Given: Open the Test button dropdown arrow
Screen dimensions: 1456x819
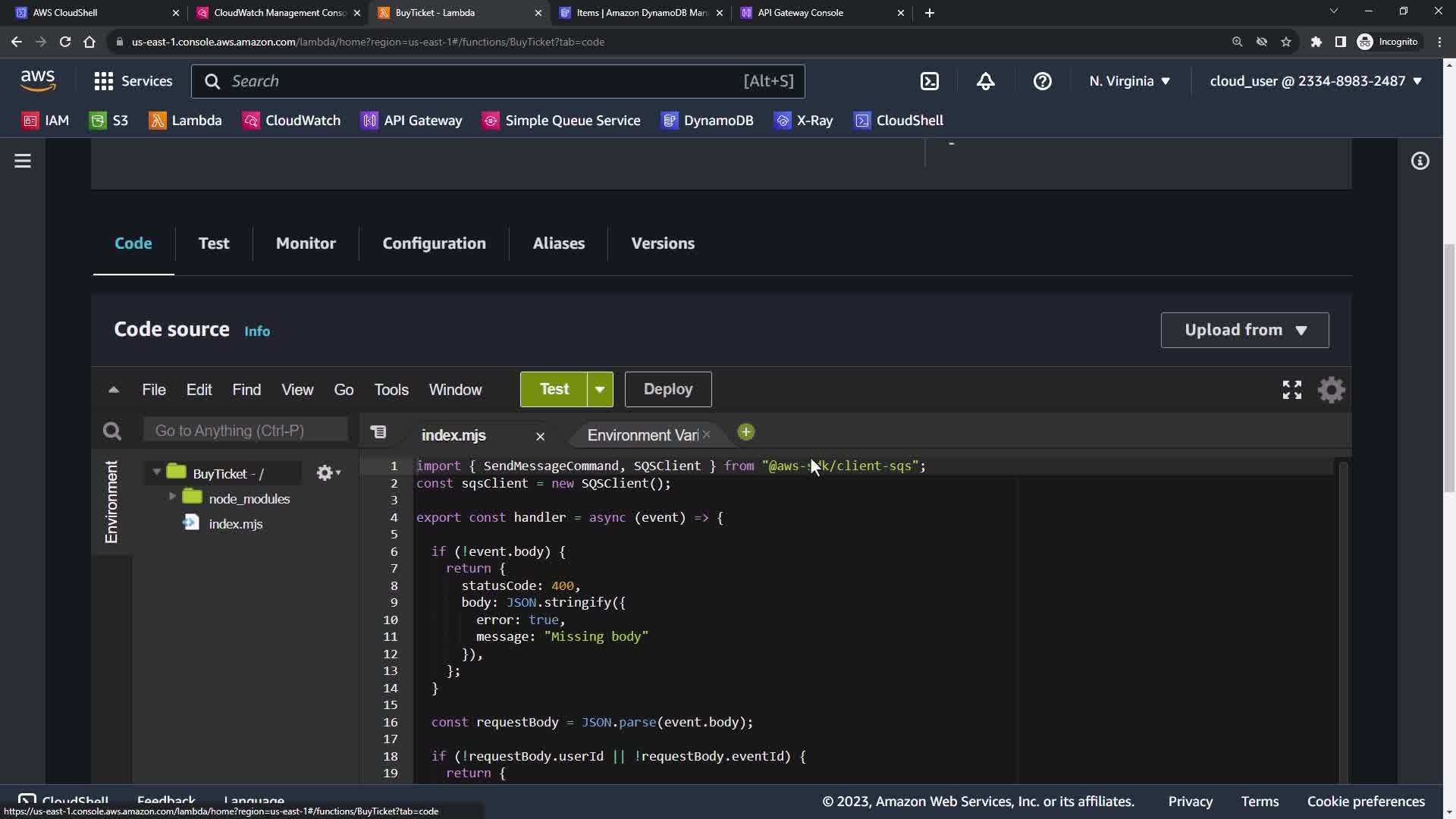Looking at the screenshot, I should [x=600, y=390].
